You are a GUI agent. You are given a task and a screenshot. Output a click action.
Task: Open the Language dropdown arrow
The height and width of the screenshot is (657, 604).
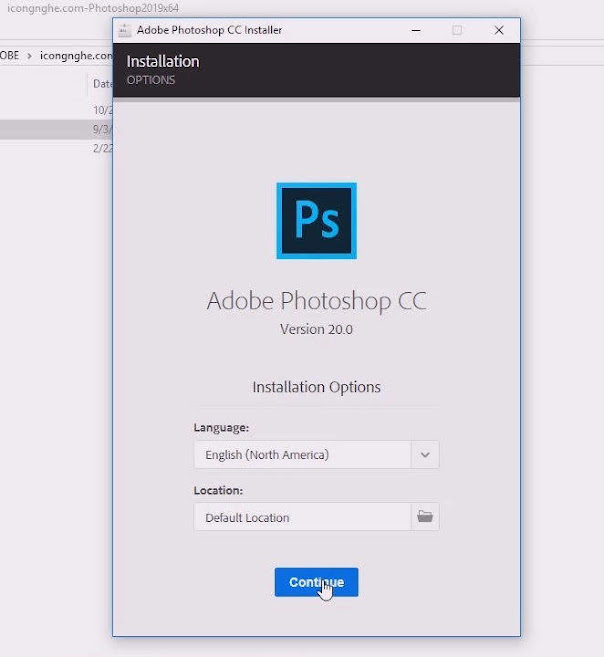pos(425,455)
